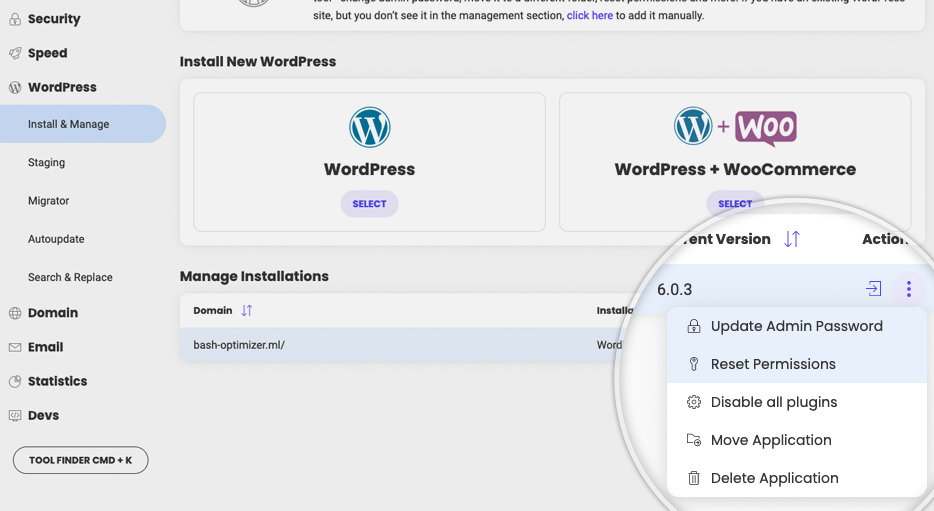This screenshot has height=511, width=934.
Task: Click the WordPress logo in the install card
Action: pyautogui.click(x=369, y=127)
